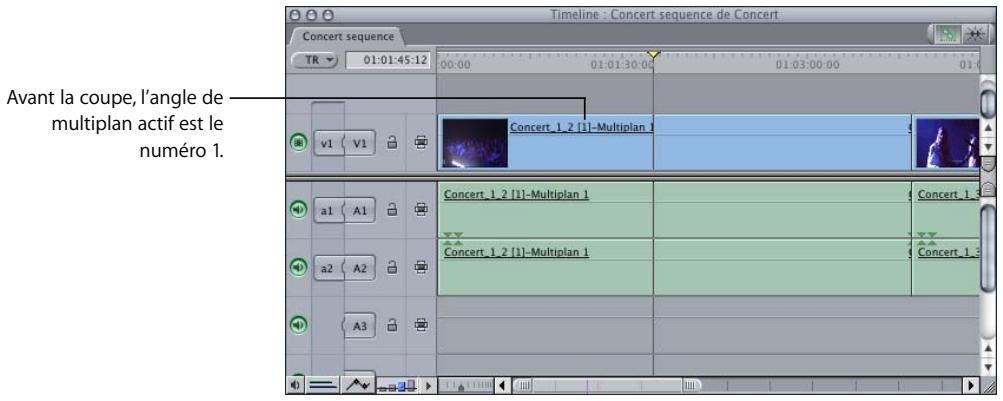The width and height of the screenshot is (1003, 401).
Task: Toggle Auto Select on A3 track
Action: [420, 325]
